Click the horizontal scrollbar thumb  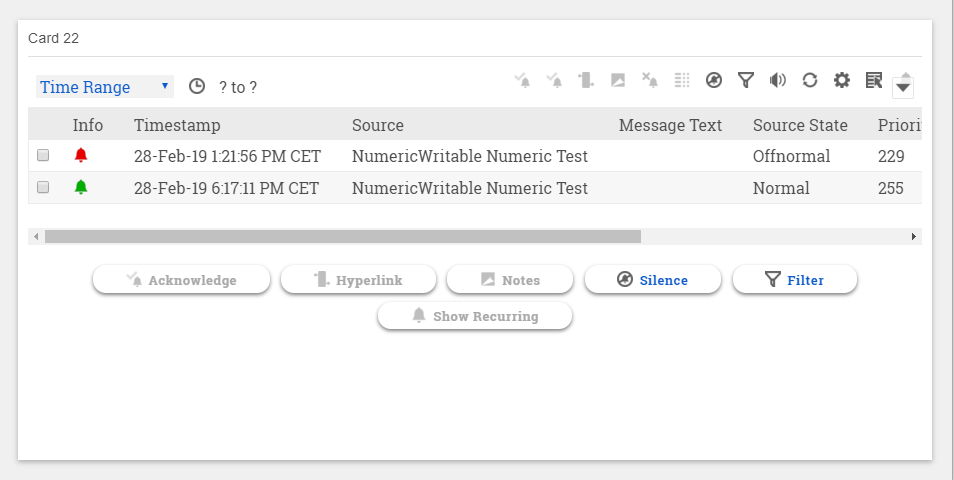342,237
